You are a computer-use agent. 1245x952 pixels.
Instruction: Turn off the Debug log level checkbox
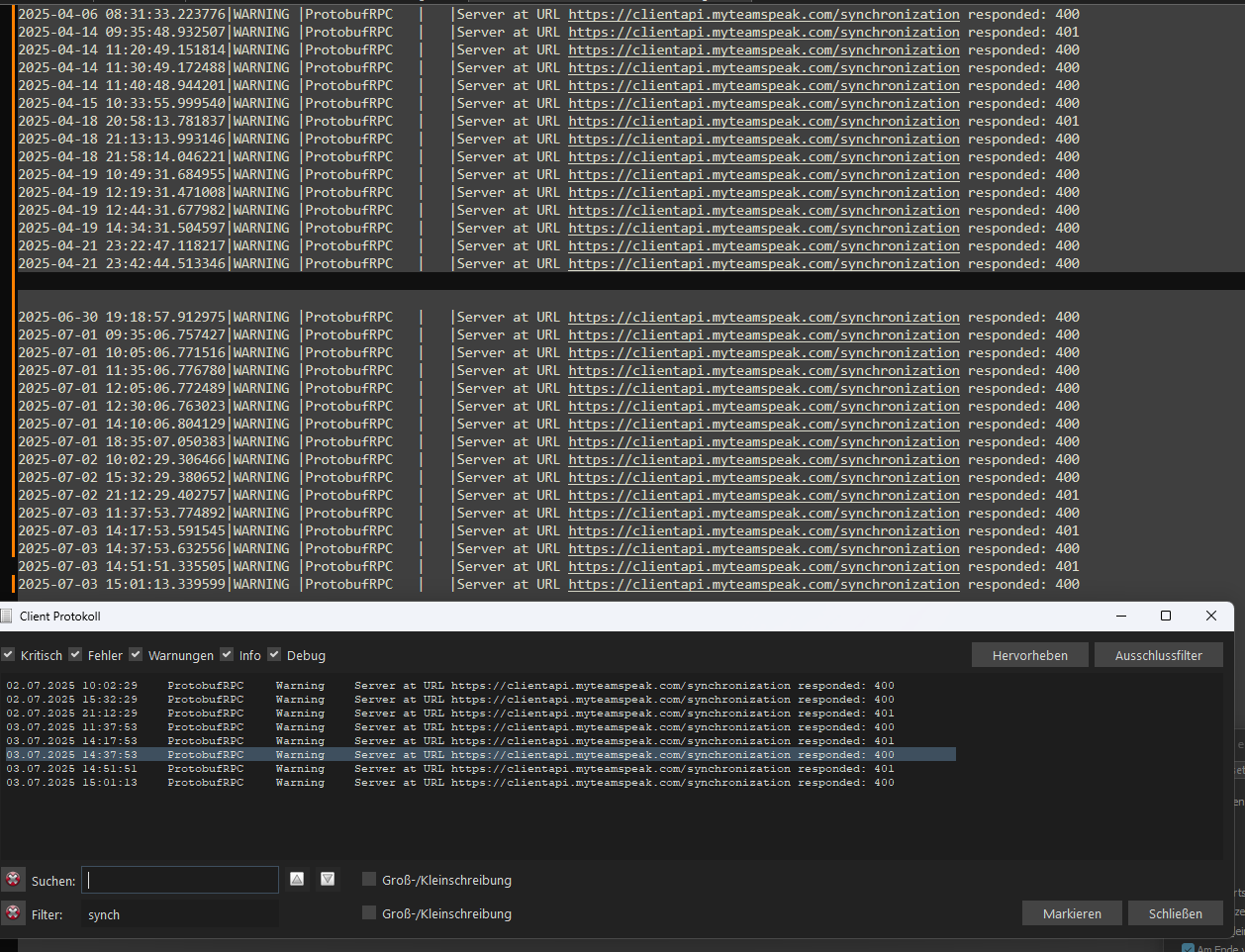point(274,654)
